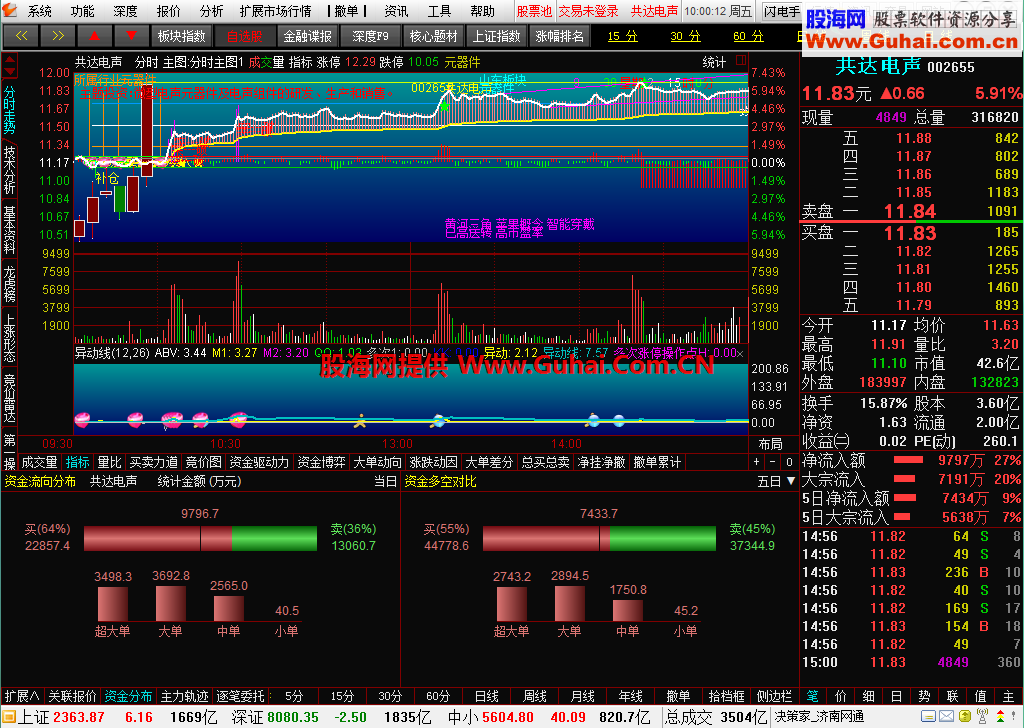Open the 关联报价 bottom tab
The image size is (1024, 728).
[x=72, y=696]
